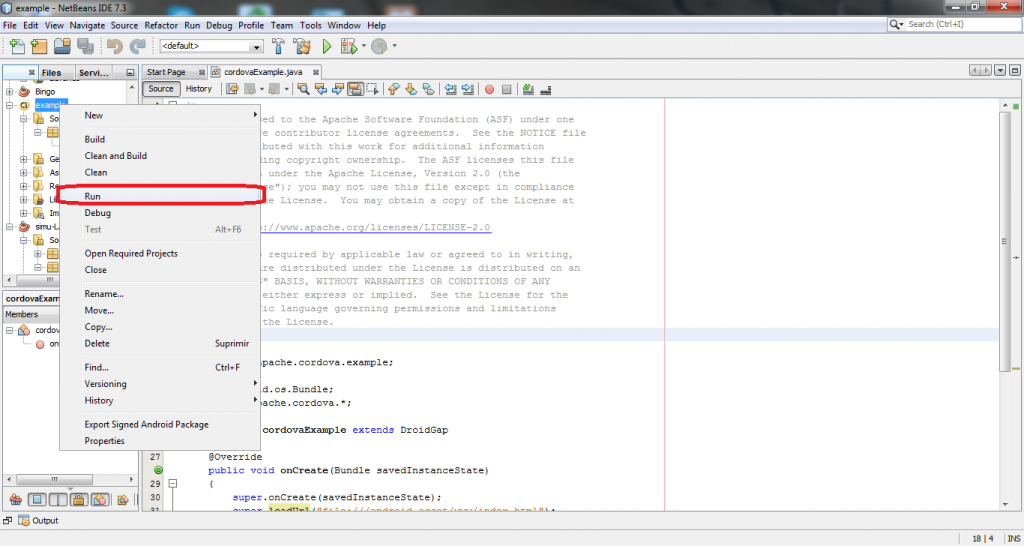This screenshot has height=546, width=1024.
Task: Click the Redo arrow icon
Action: pos(137,46)
